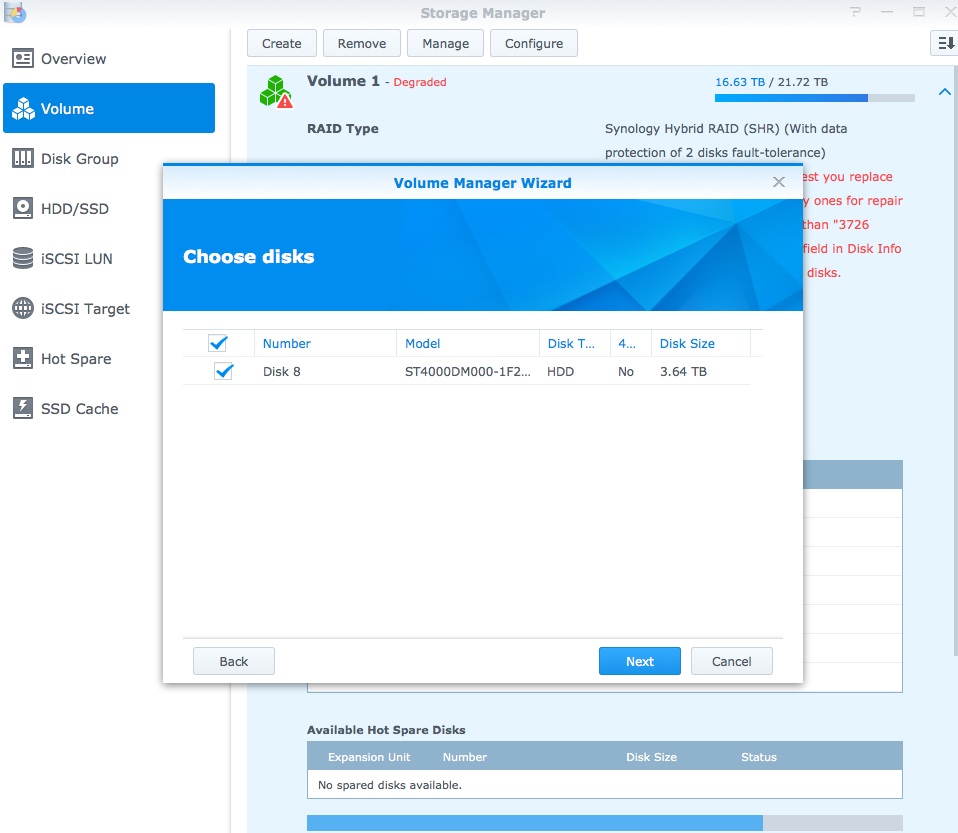The width and height of the screenshot is (958, 833).
Task: Close the Volume Manager Wizard dialog
Action: pos(778,182)
